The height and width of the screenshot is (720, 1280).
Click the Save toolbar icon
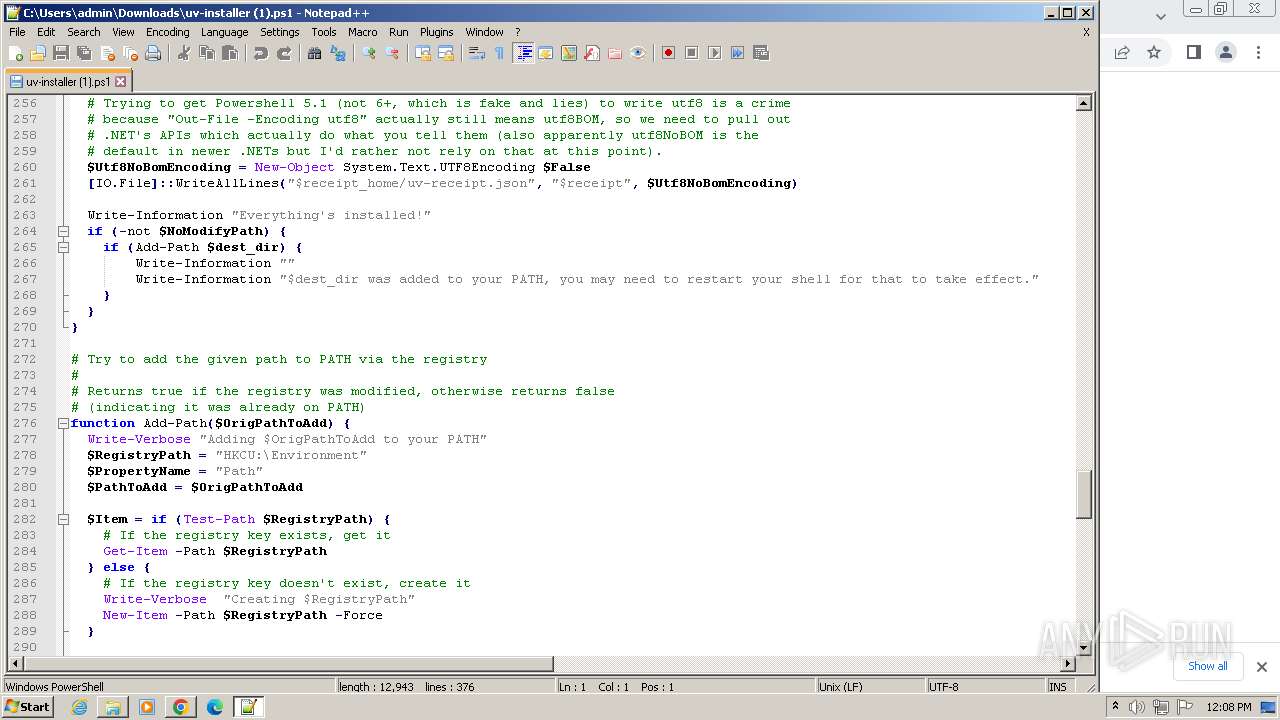click(x=61, y=53)
